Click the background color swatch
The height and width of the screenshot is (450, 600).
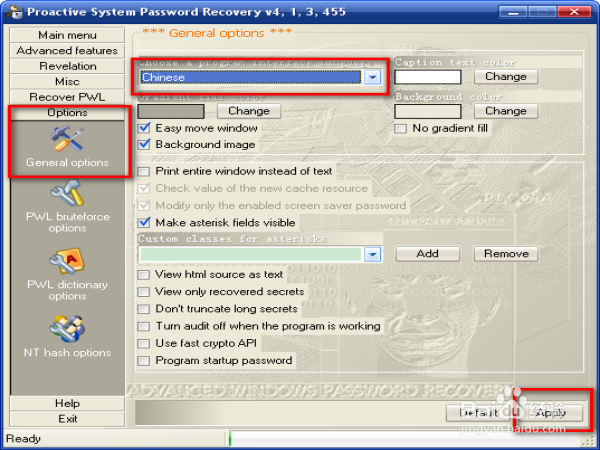click(x=428, y=111)
